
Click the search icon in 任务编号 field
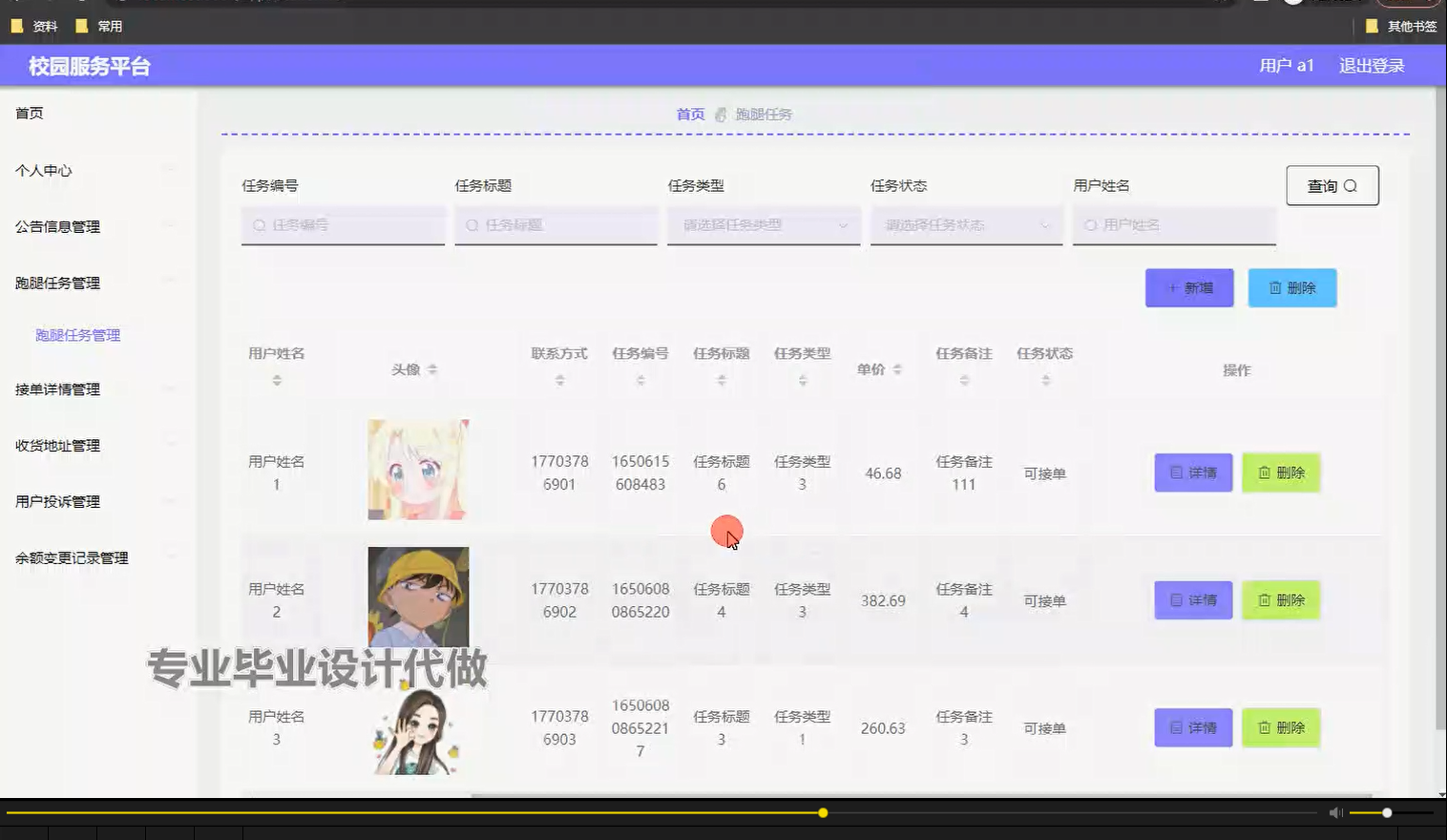(259, 225)
